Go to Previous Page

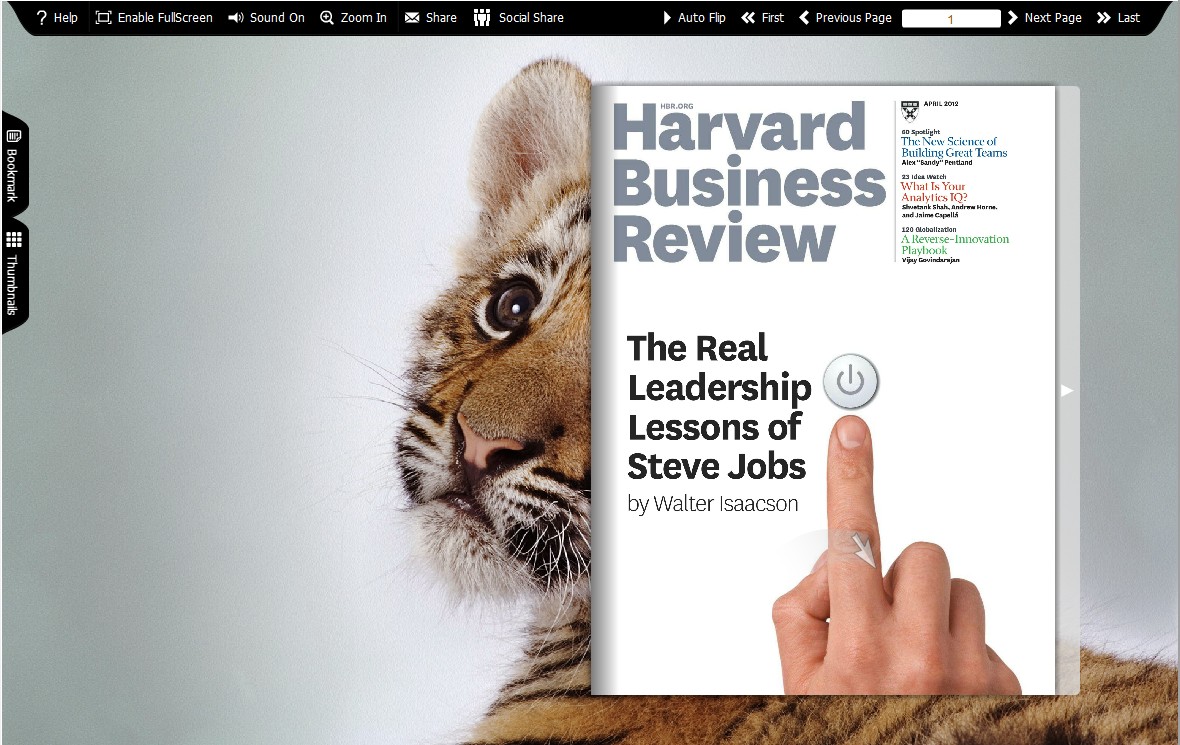845,17
